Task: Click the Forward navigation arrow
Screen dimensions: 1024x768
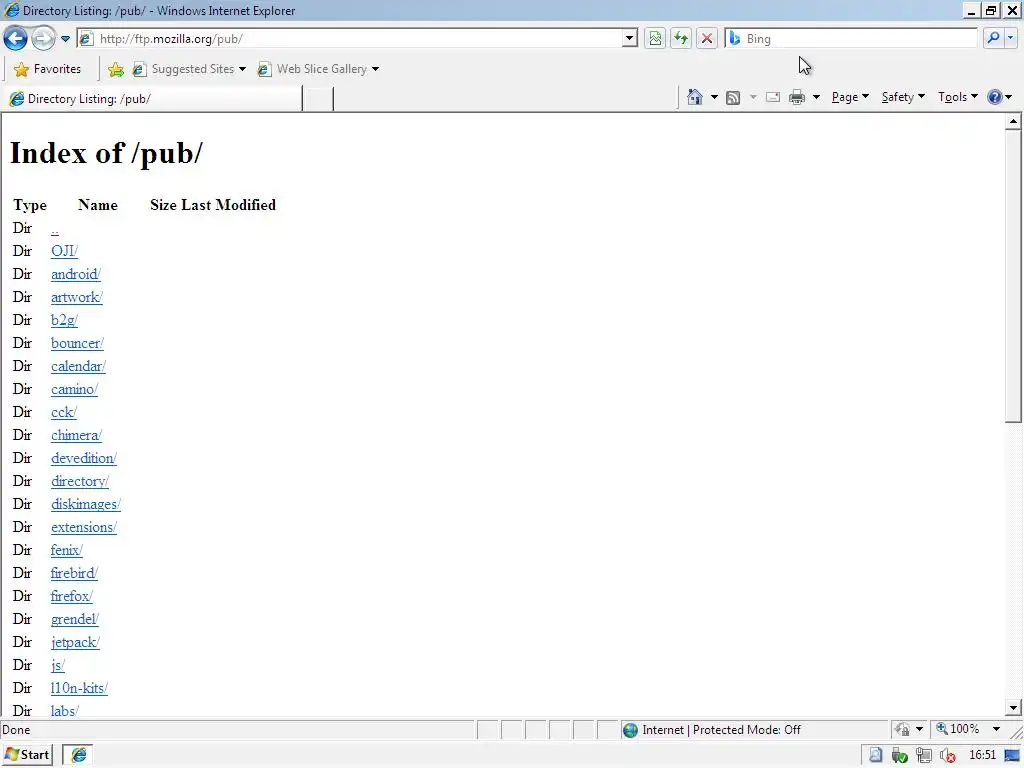Action: 43,39
